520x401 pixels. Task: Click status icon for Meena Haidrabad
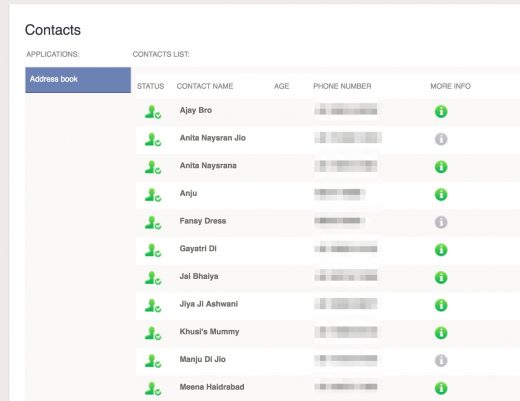(153, 389)
